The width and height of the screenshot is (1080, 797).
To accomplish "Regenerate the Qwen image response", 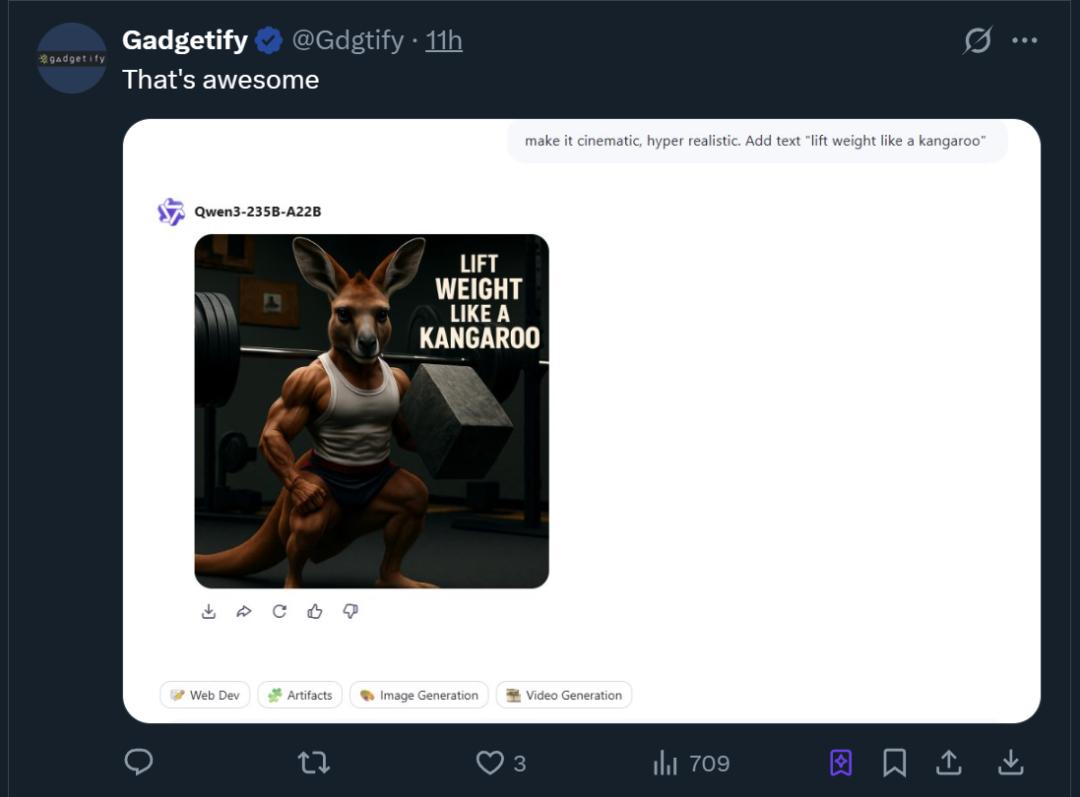I will click(x=280, y=611).
